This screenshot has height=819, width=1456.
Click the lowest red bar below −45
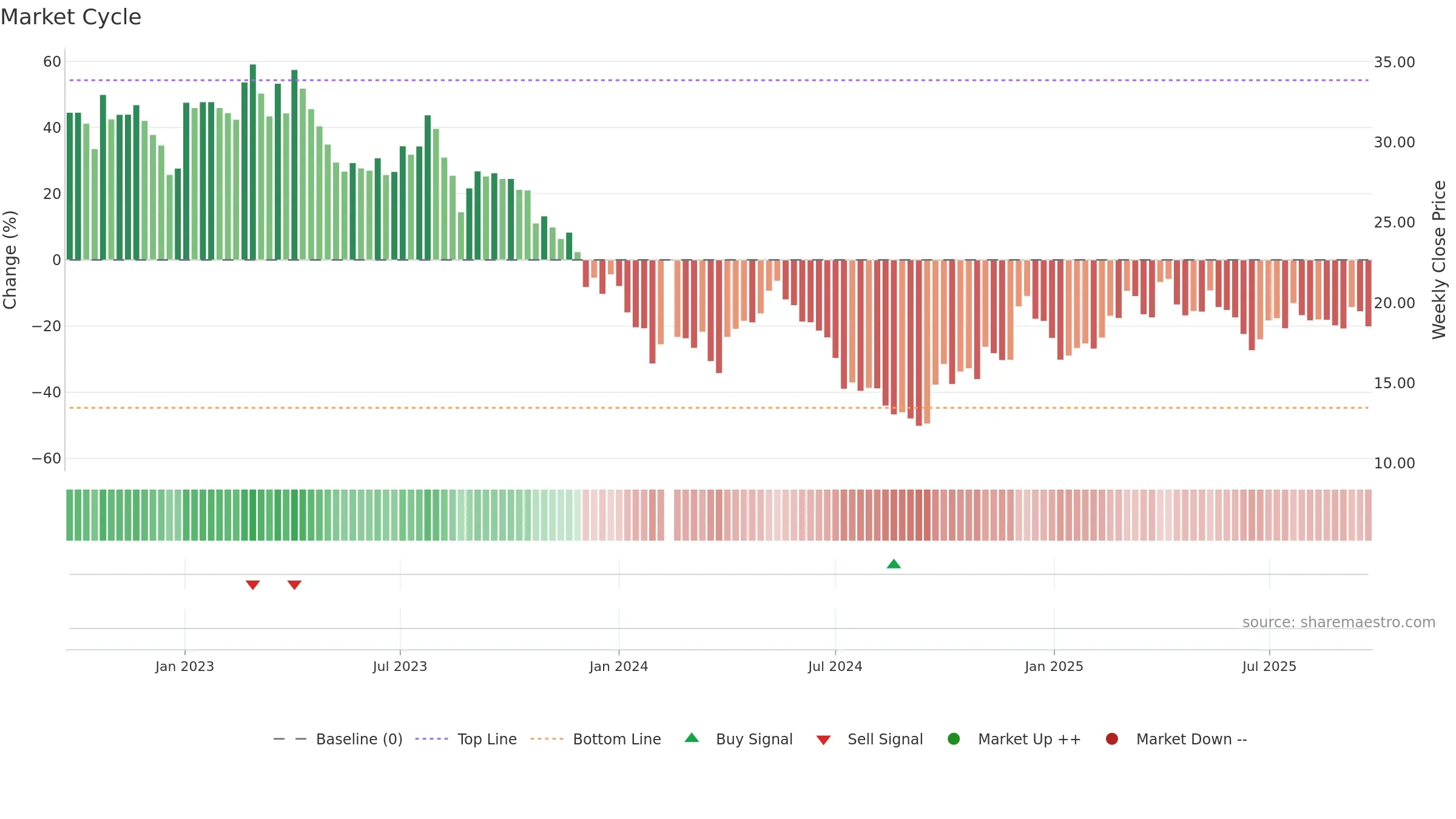pyautogui.click(x=918, y=343)
